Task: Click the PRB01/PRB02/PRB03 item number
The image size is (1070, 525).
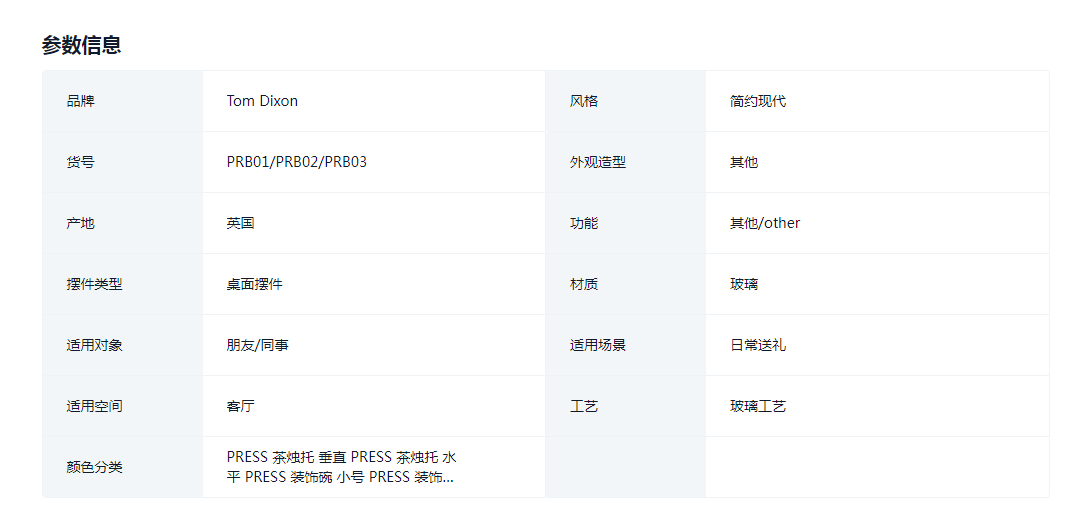Action: (x=297, y=162)
